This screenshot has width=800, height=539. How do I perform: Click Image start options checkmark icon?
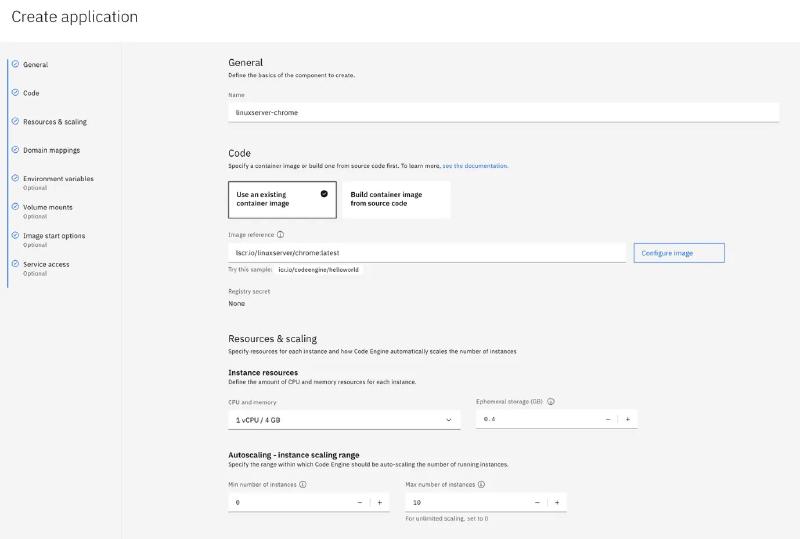(15, 236)
